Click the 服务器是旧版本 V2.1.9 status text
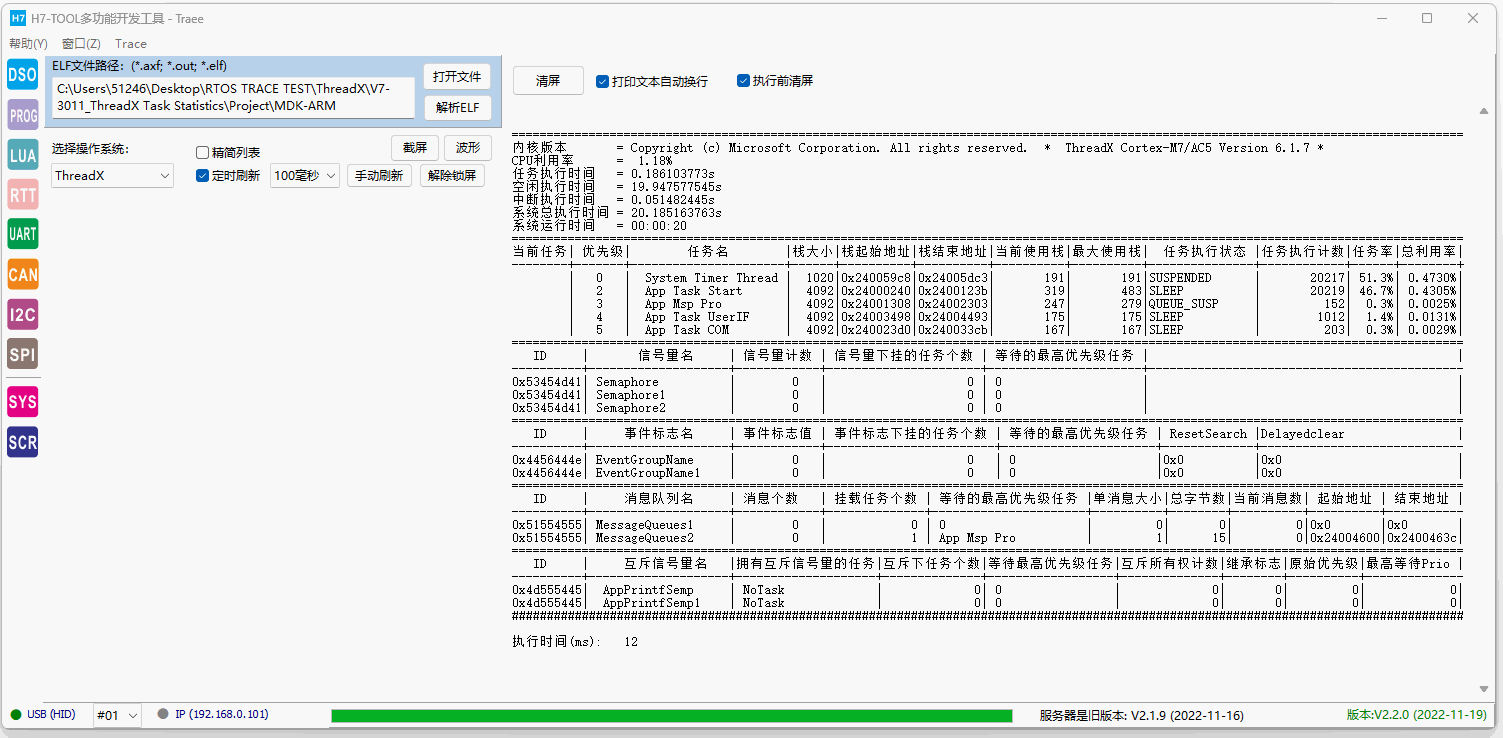The image size is (1503, 738). coord(1142,716)
